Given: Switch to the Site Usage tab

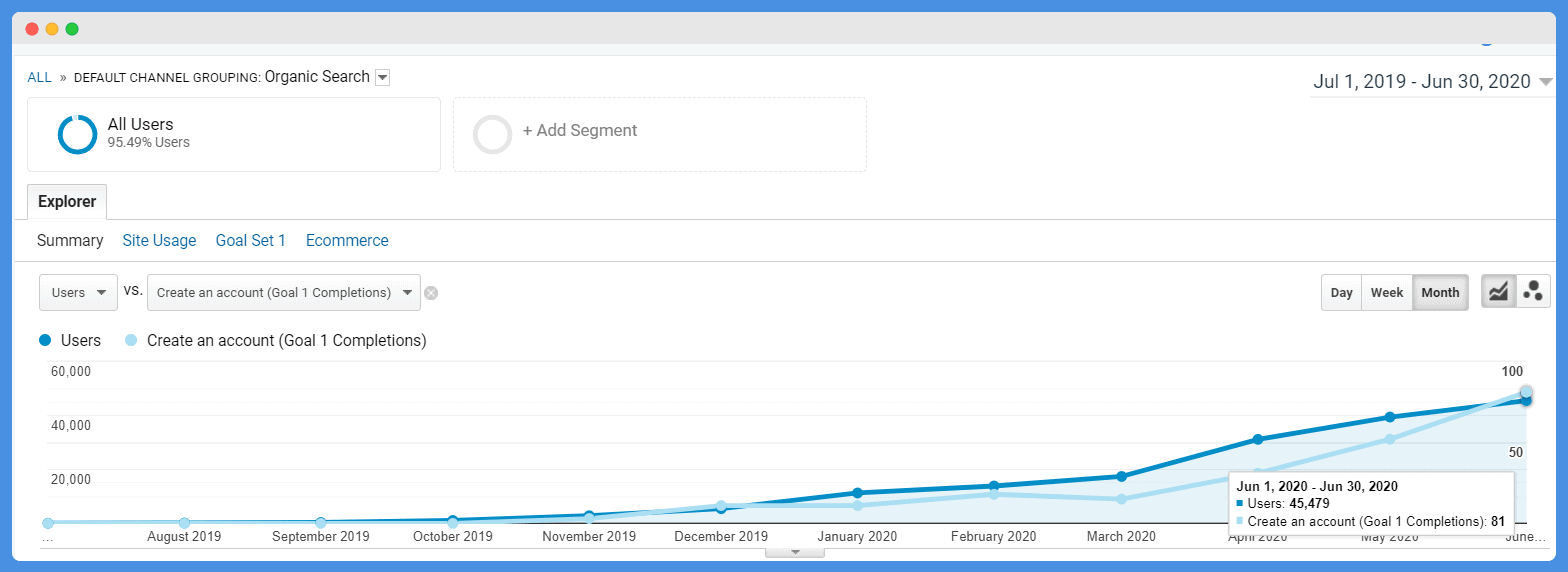Looking at the screenshot, I should [159, 240].
